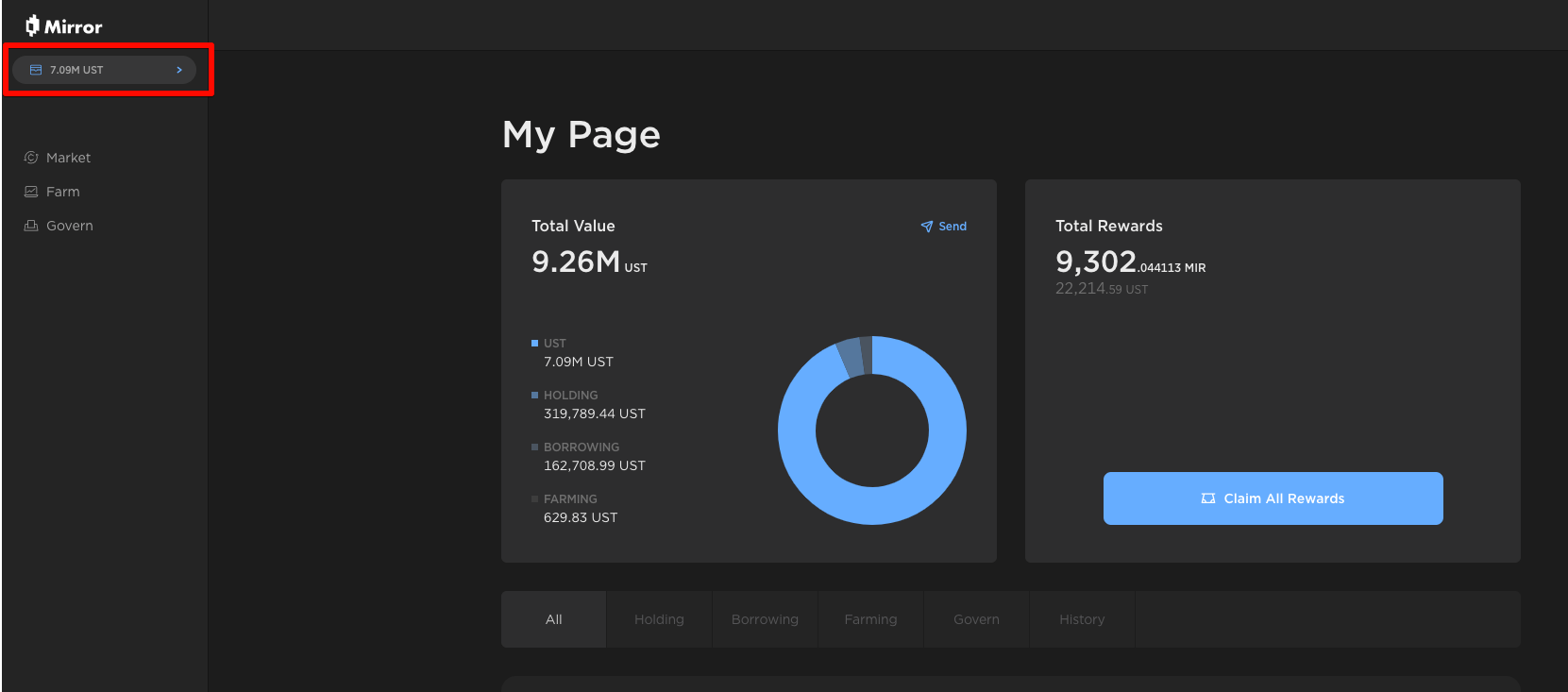Click the HOLDING legend color square

[535, 396]
